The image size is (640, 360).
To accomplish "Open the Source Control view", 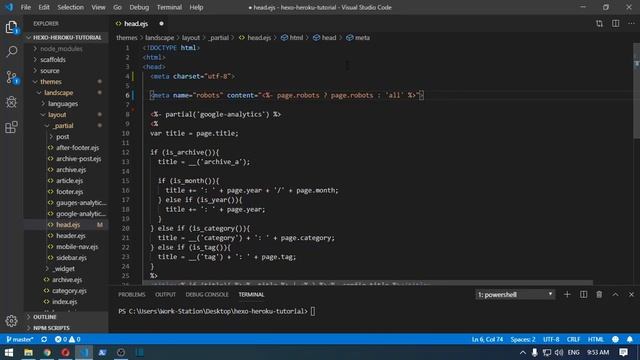I will [11, 77].
